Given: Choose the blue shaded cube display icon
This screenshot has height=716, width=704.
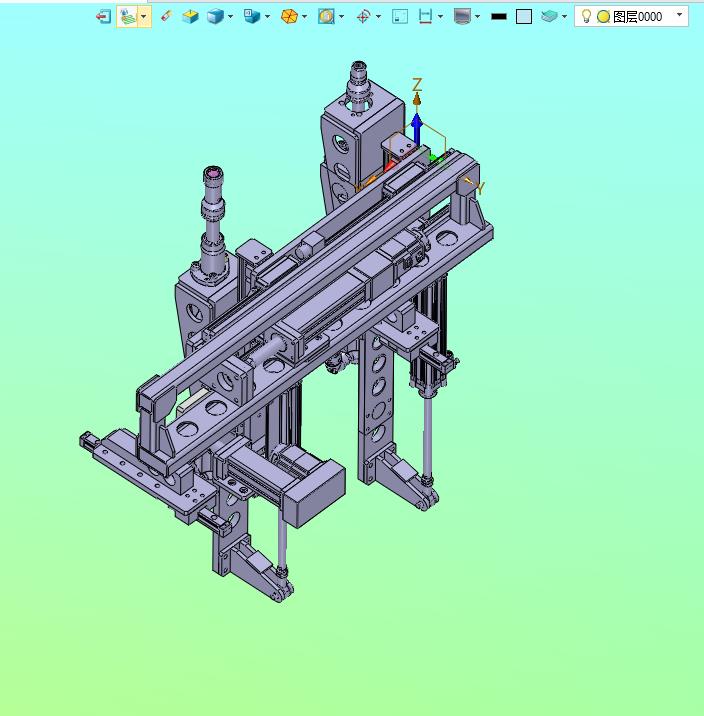Looking at the screenshot, I should tap(215, 16).
